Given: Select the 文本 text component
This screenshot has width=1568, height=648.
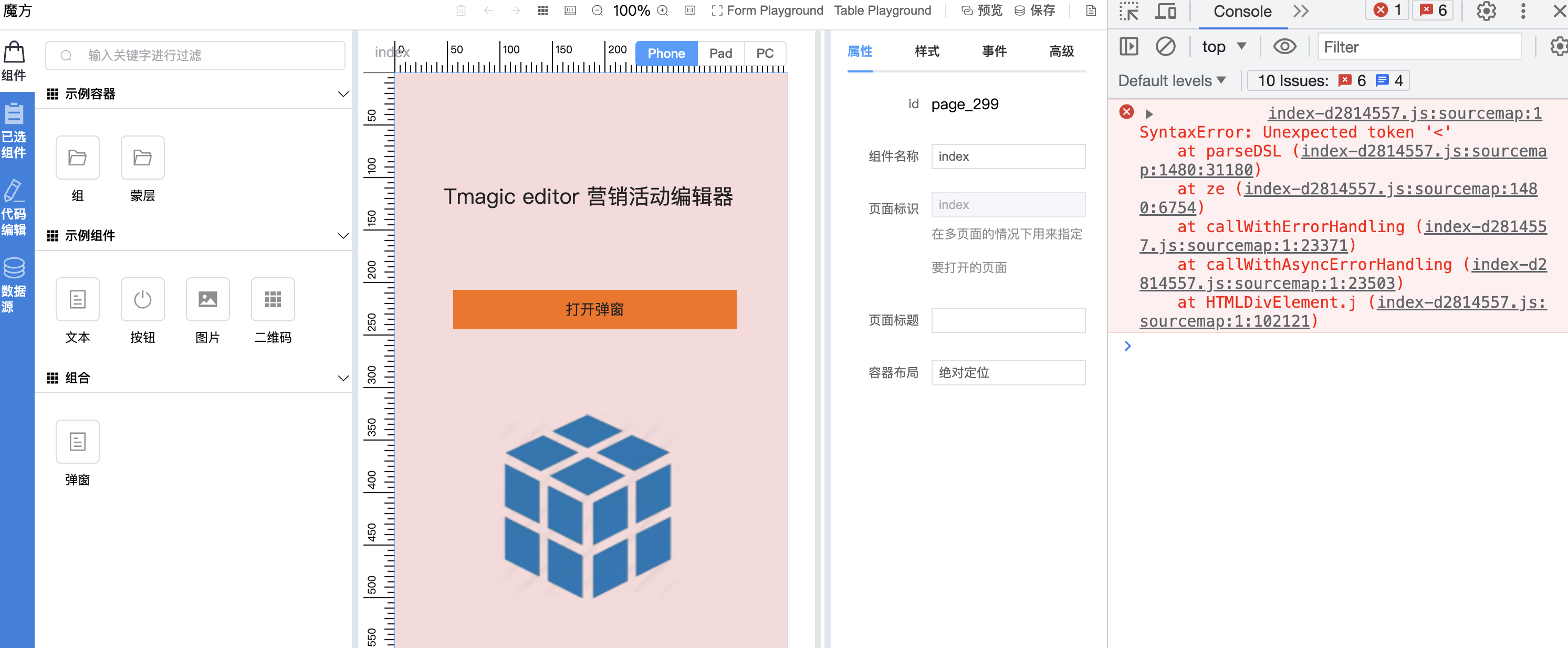Looking at the screenshot, I should tap(77, 311).
